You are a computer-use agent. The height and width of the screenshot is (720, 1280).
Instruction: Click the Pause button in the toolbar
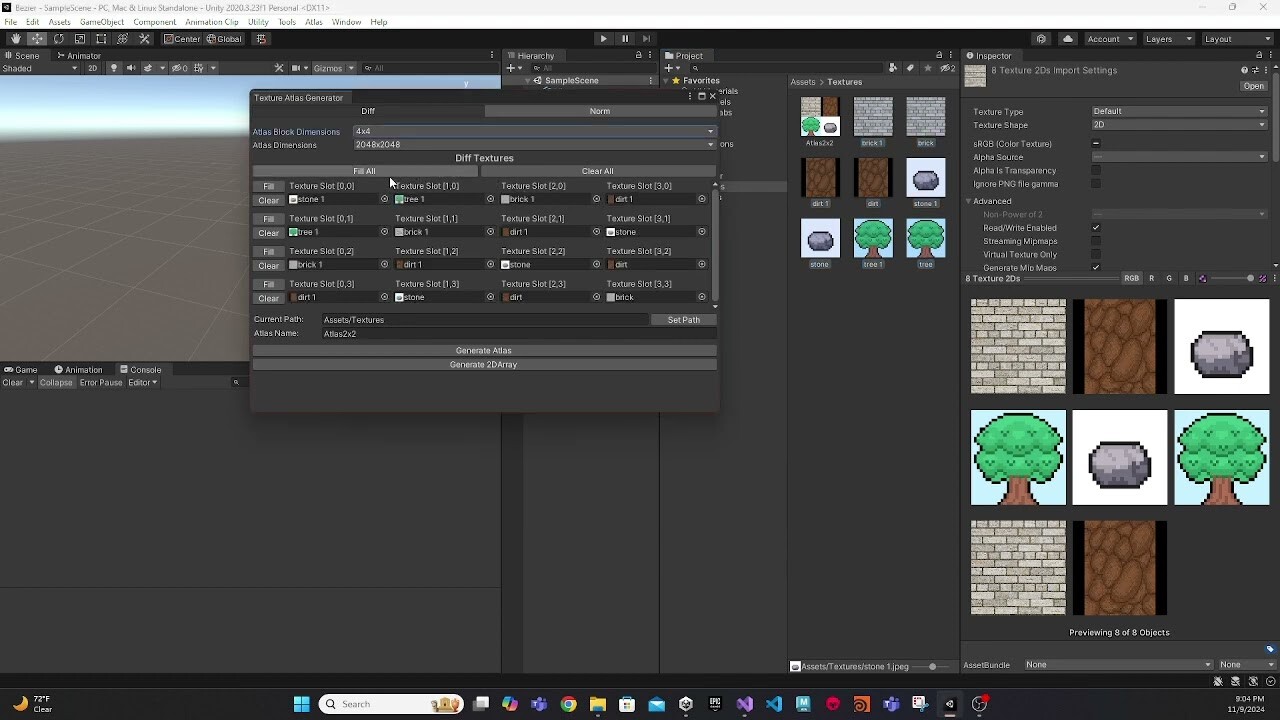pyautogui.click(x=625, y=39)
